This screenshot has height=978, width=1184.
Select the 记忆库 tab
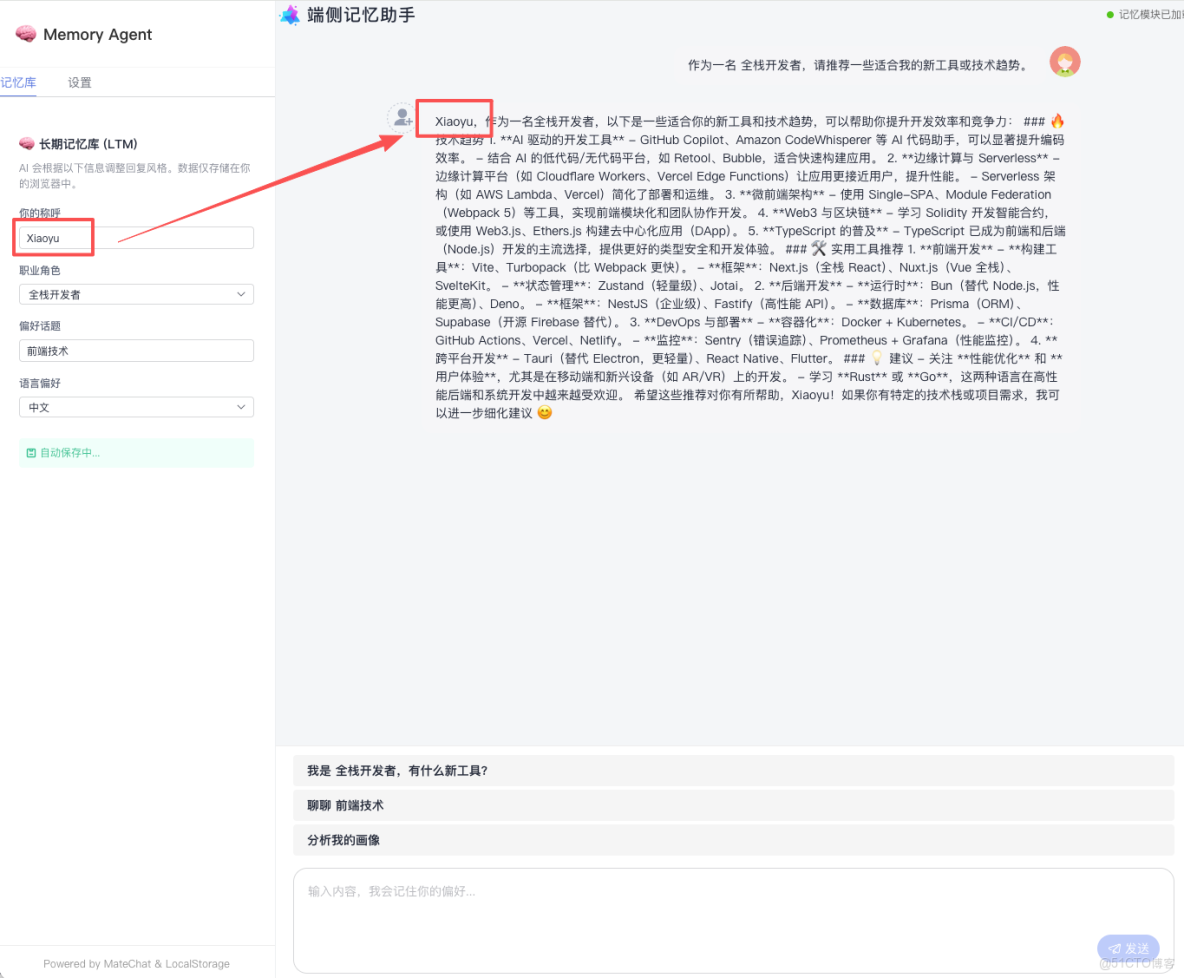18,82
